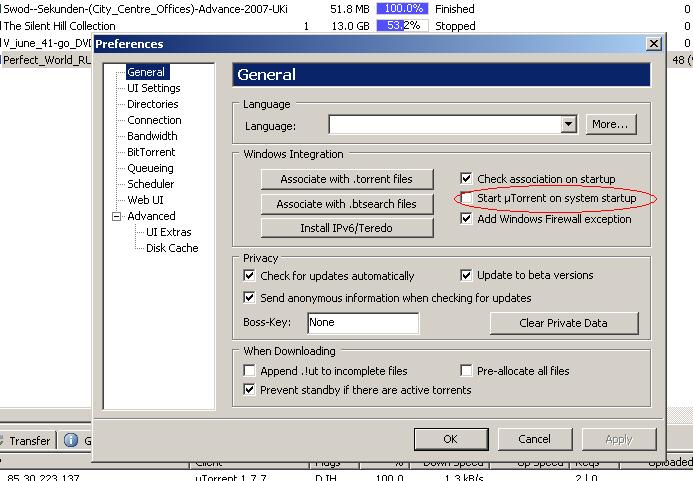Click Cancel in Preferences dialog
Viewport: 693px width, 481px height.
click(535, 439)
